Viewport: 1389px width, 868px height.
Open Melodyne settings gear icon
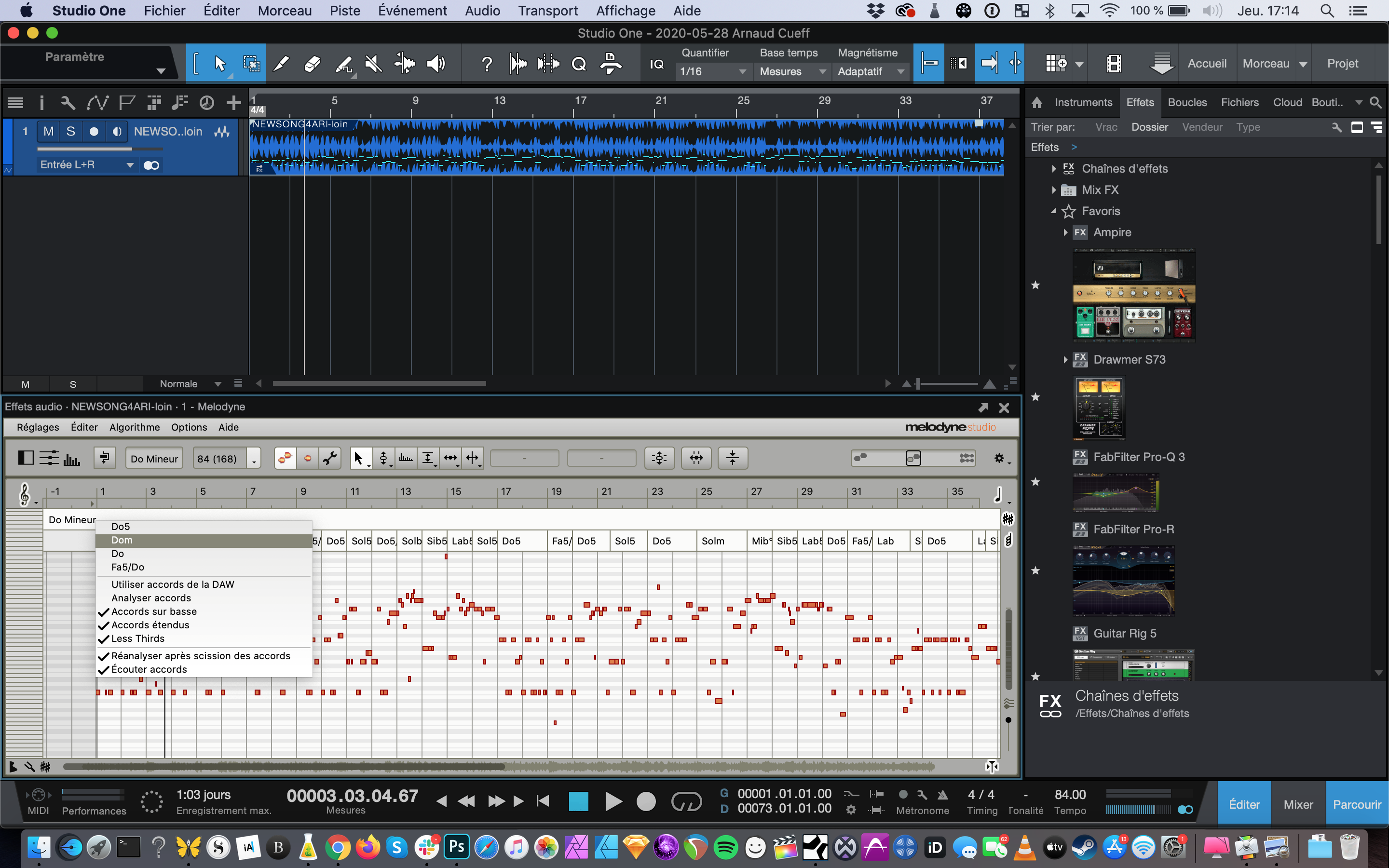(x=999, y=458)
